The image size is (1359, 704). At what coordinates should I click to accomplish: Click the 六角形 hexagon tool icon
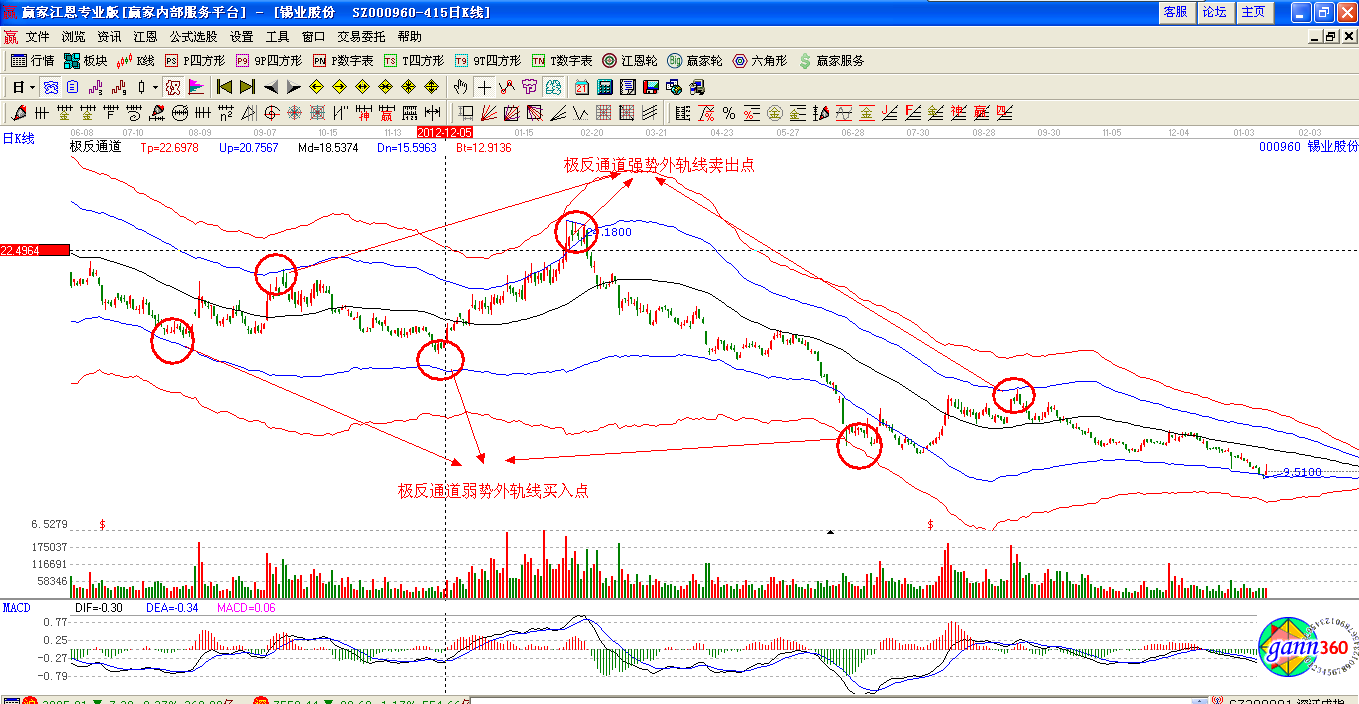tap(760, 61)
